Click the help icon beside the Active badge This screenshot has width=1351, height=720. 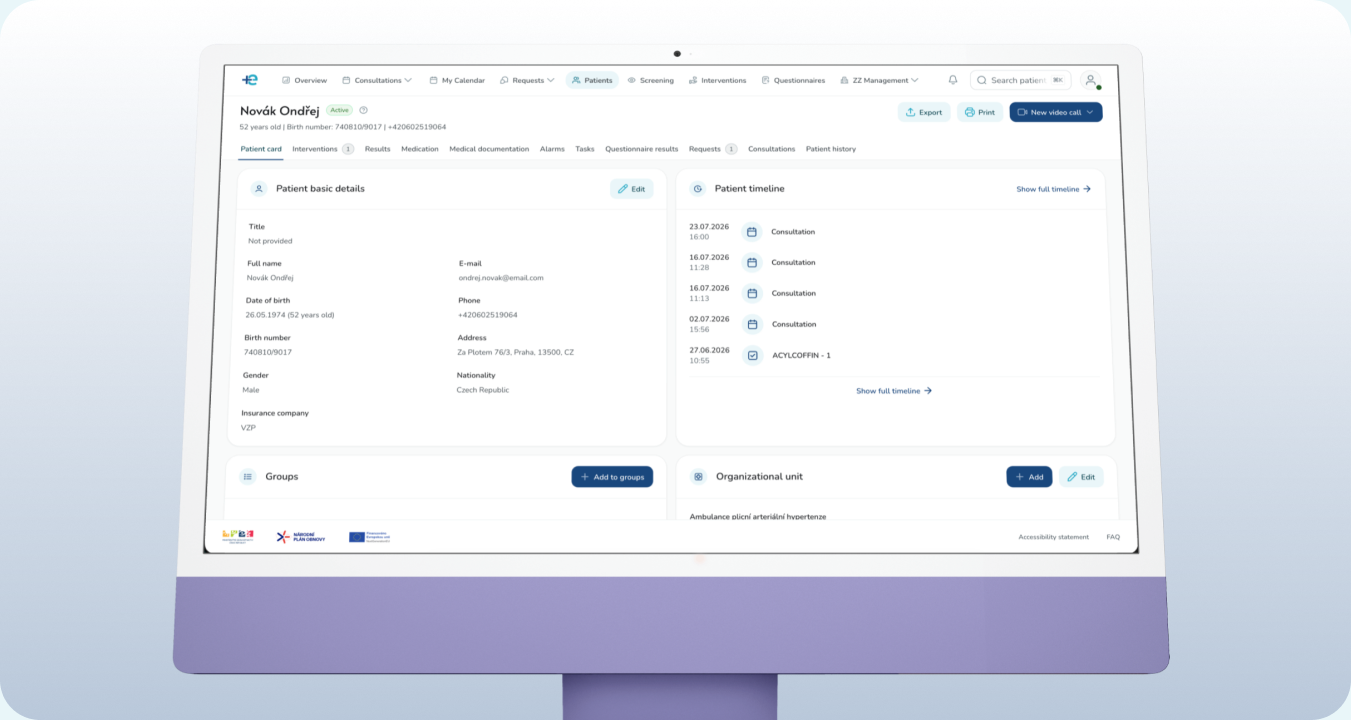pos(363,110)
